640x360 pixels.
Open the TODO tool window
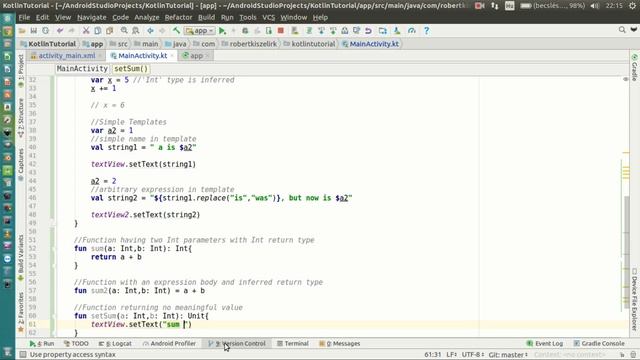tap(76, 344)
